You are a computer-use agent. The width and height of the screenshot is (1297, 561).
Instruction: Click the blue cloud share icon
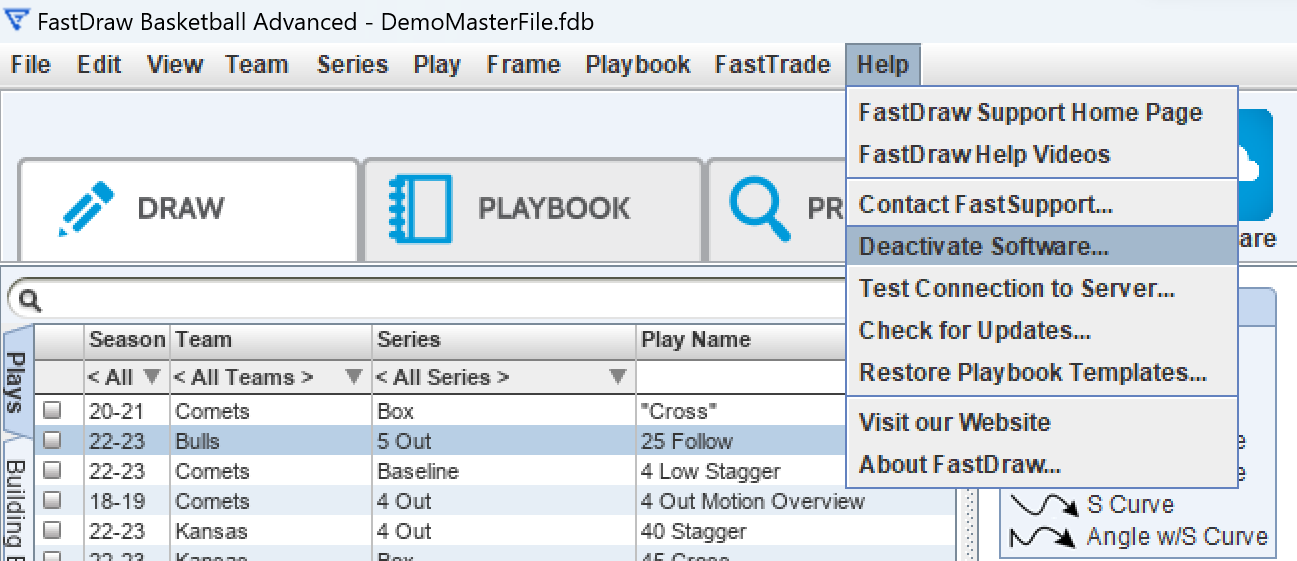click(x=1256, y=165)
